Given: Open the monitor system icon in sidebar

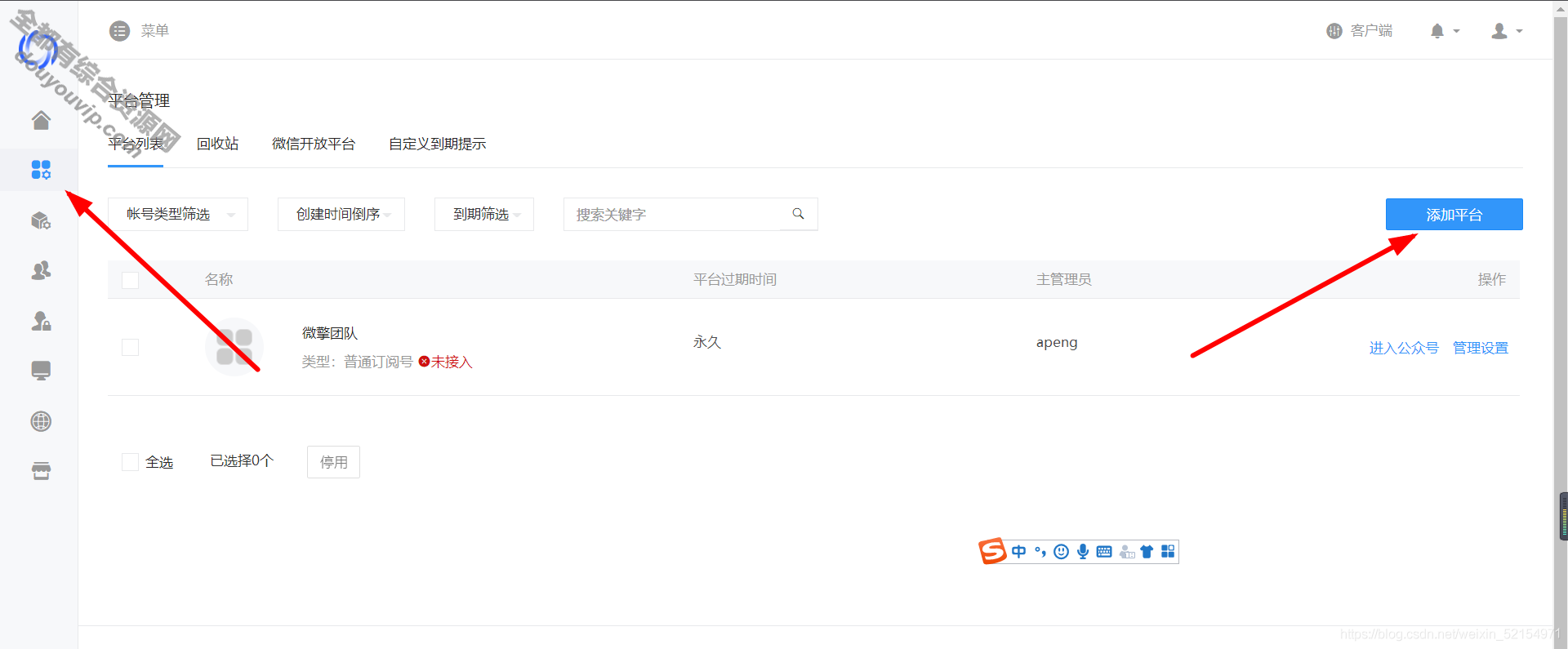Looking at the screenshot, I should coord(41,371).
